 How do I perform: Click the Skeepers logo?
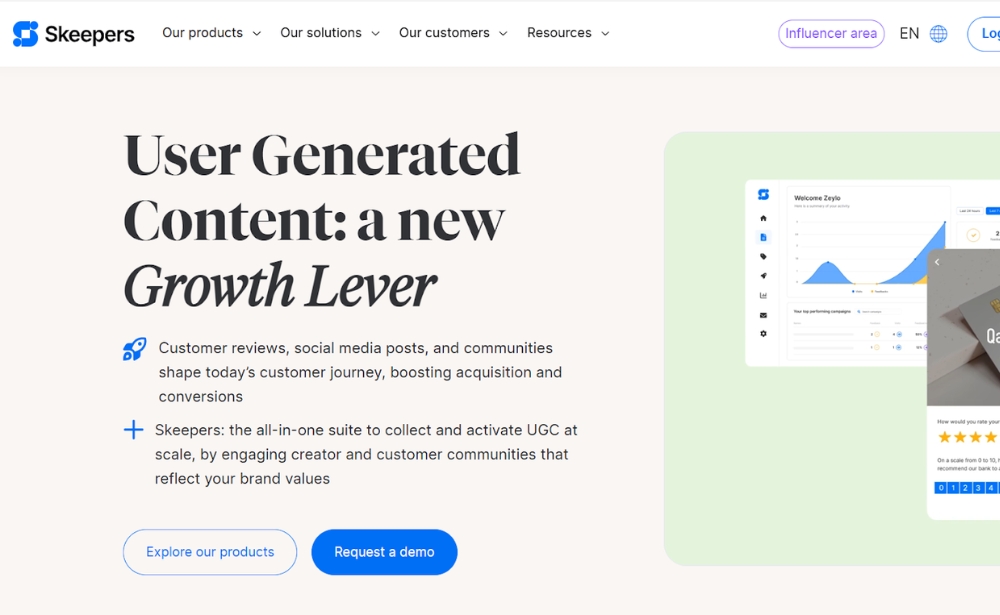[73, 34]
